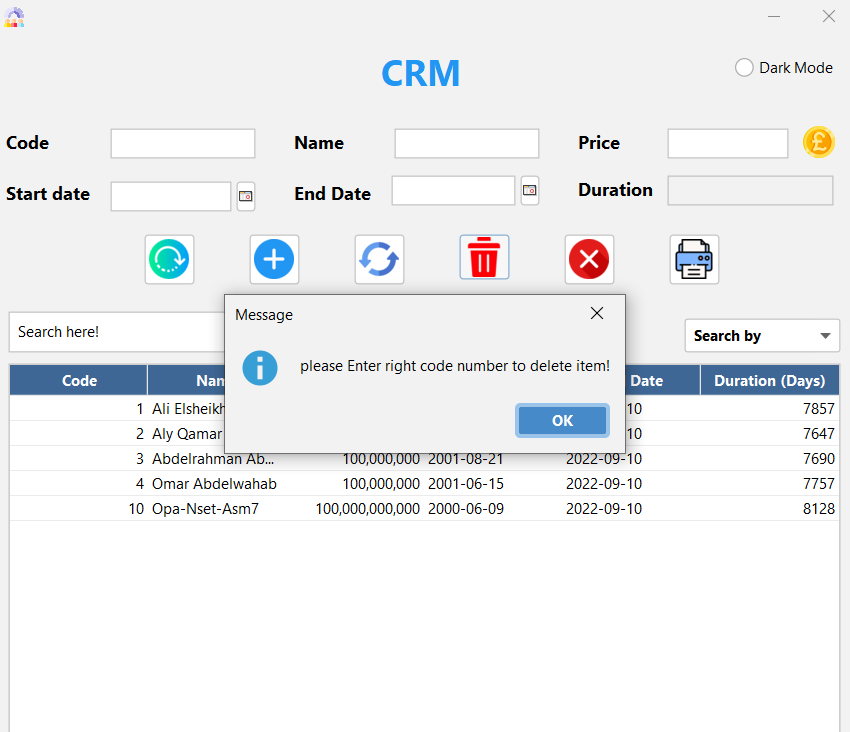Focus the Price input field

pos(727,143)
